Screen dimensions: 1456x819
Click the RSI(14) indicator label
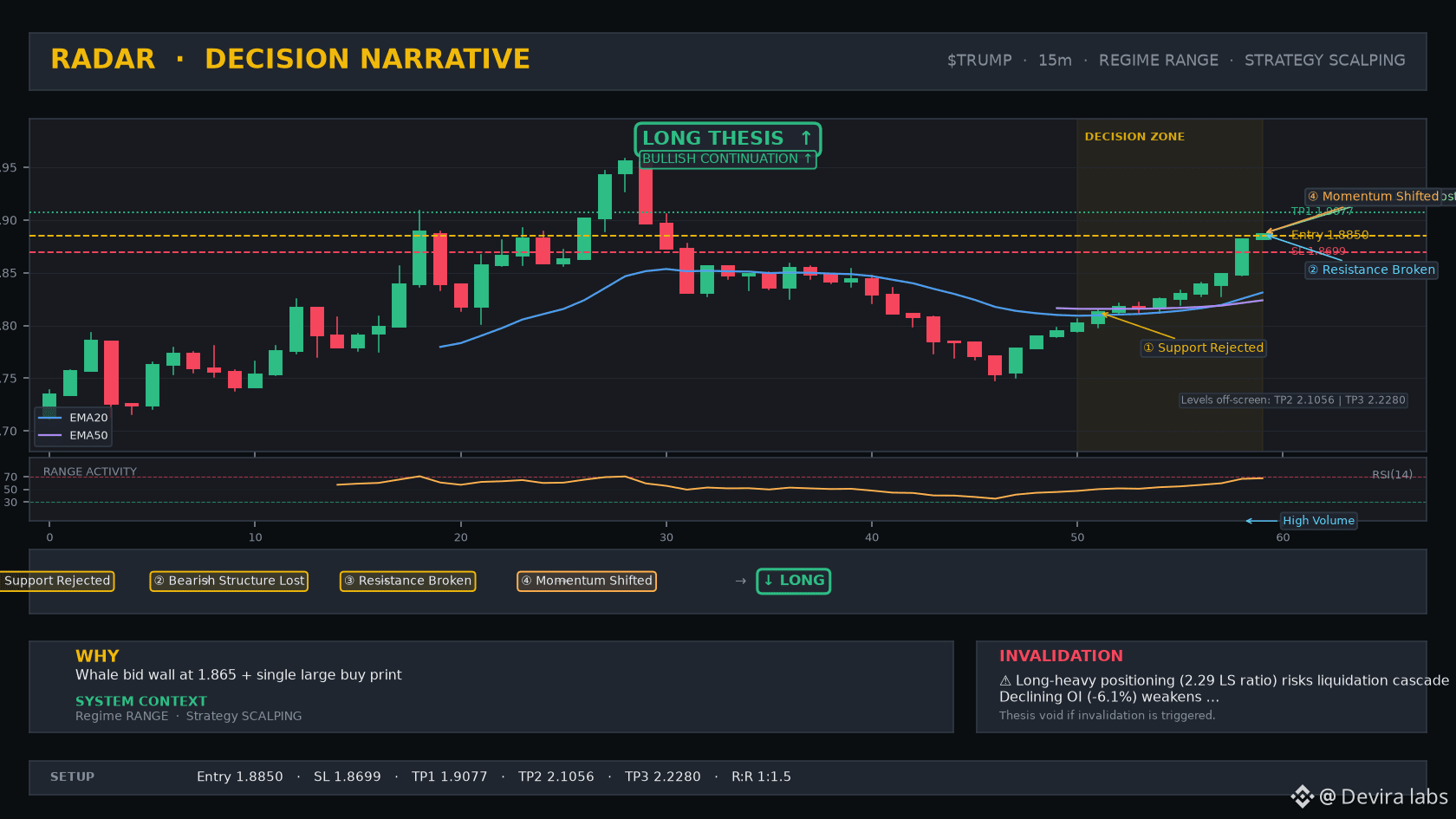point(1392,475)
